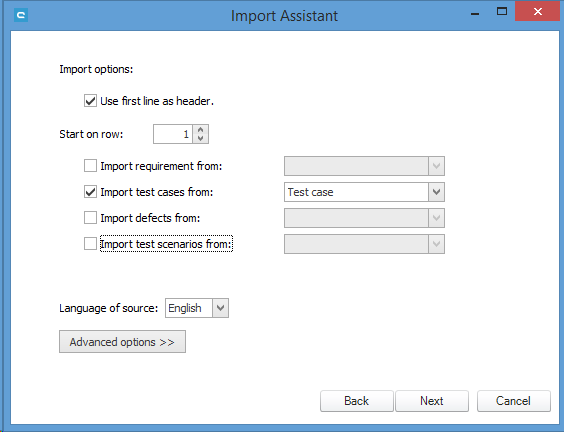
Task: Click the requirement source combo box
Action: [x=364, y=166]
